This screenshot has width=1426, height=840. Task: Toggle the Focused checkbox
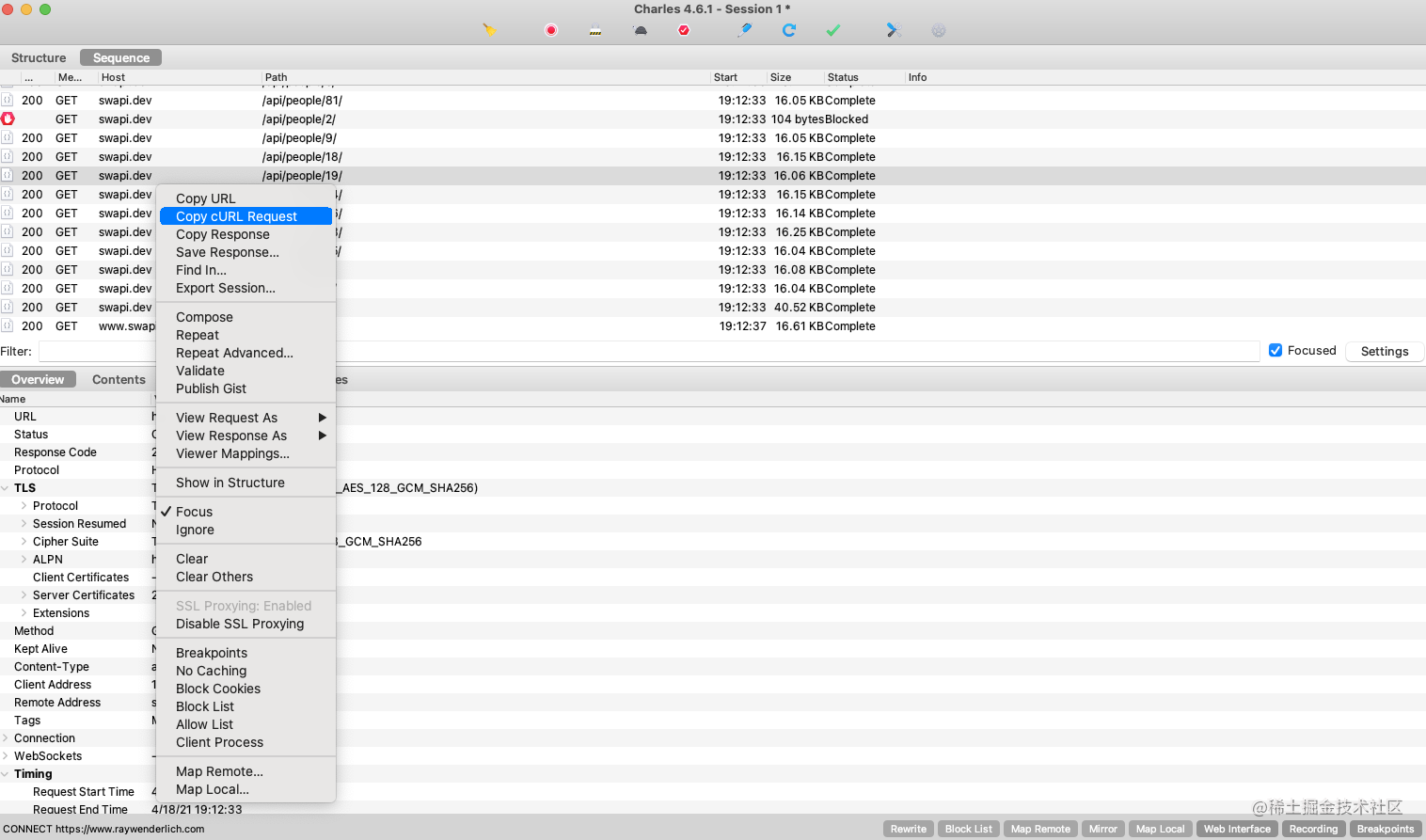click(x=1275, y=350)
